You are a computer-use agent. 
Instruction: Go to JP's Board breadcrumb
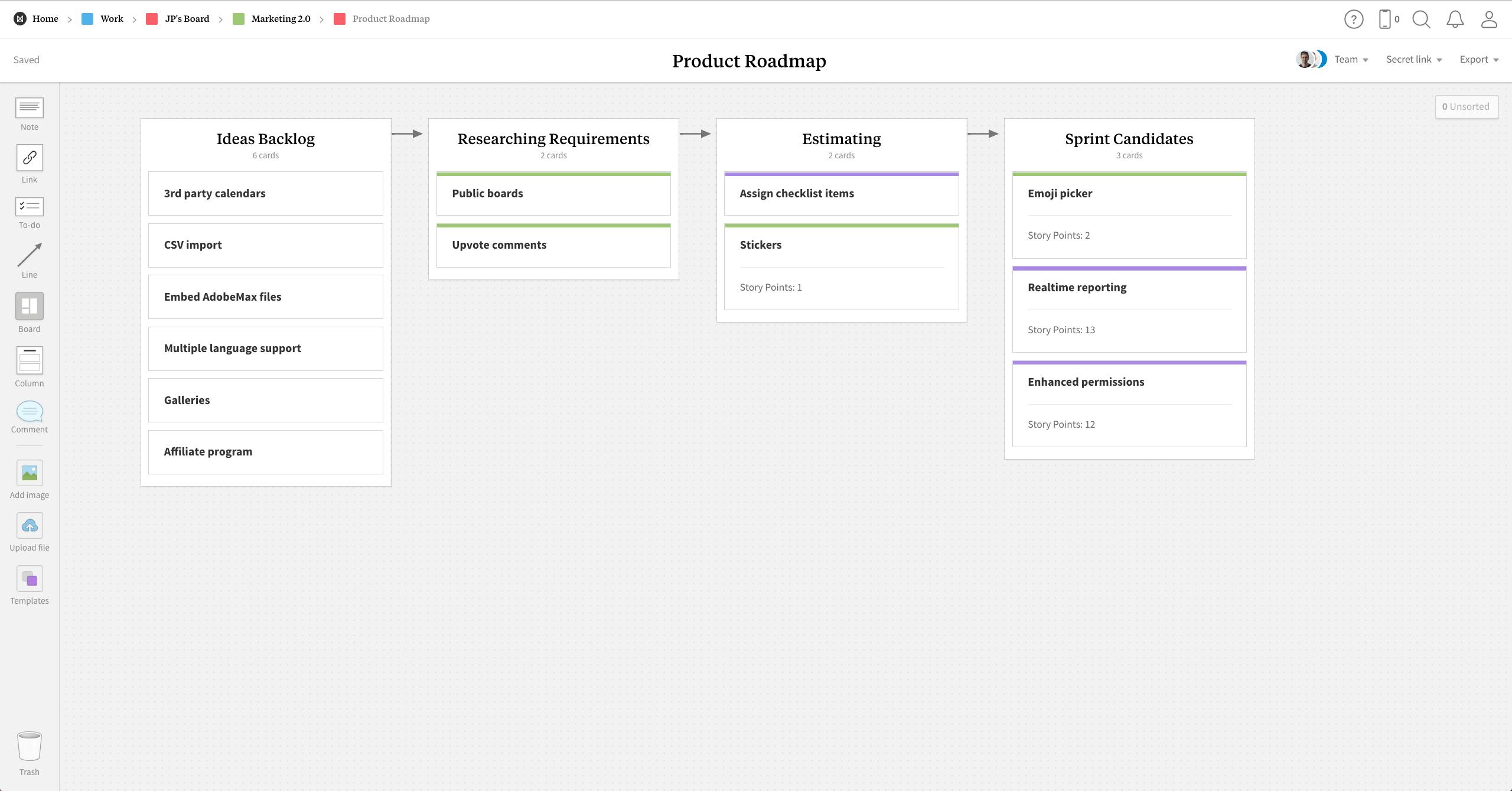pos(187,19)
